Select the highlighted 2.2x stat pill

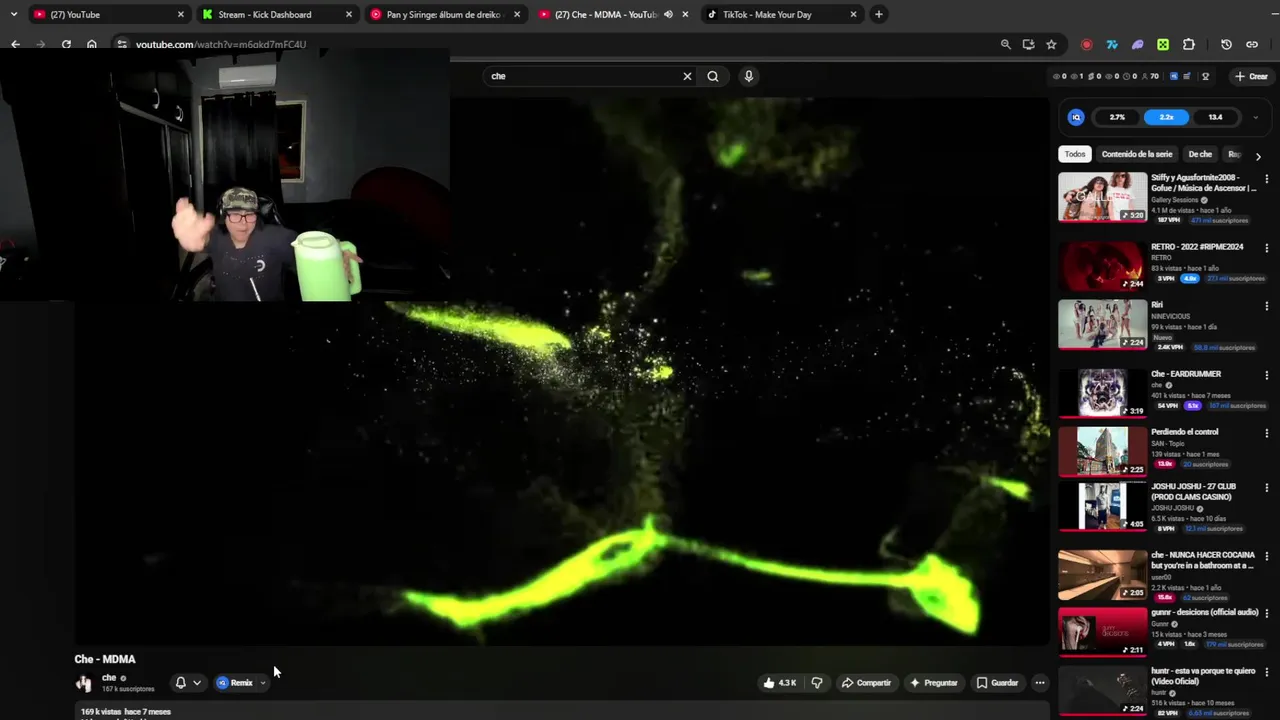[x=1166, y=117]
